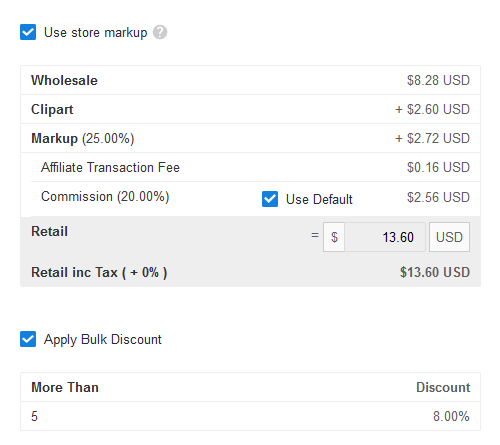500x445 pixels.
Task: Select the $8.28 USD wholesale value
Action: pyautogui.click(x=438, y=80)
